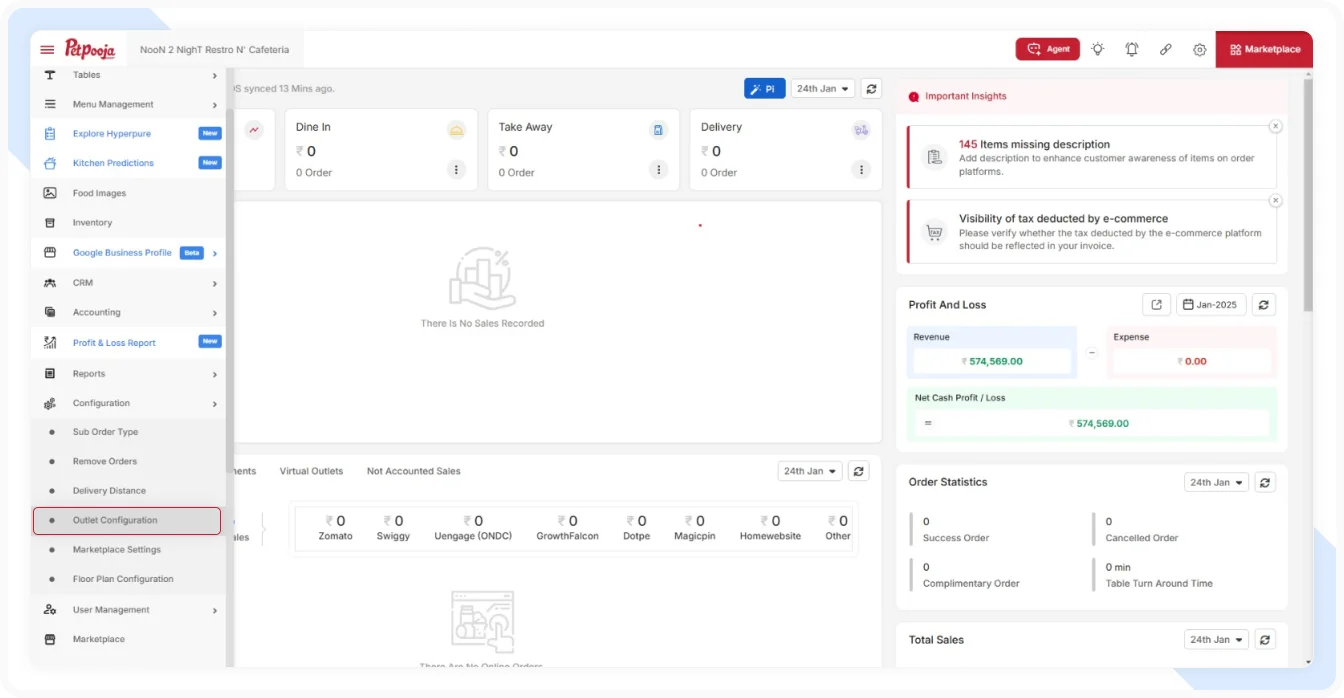
Task: Click the red Agent button
Action: (1047, 49)
